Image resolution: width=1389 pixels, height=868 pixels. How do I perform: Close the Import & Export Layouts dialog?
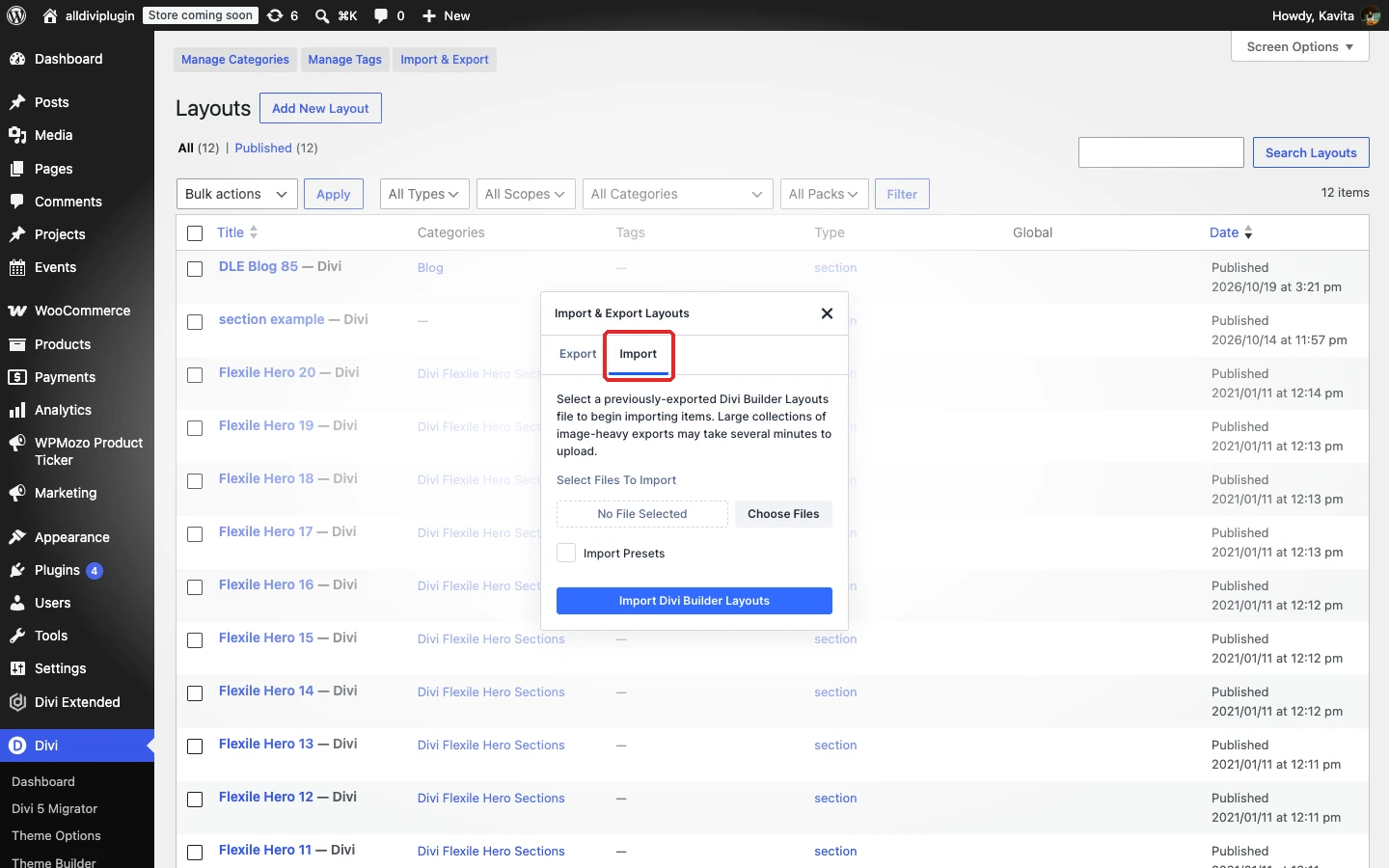click(827, 313)
